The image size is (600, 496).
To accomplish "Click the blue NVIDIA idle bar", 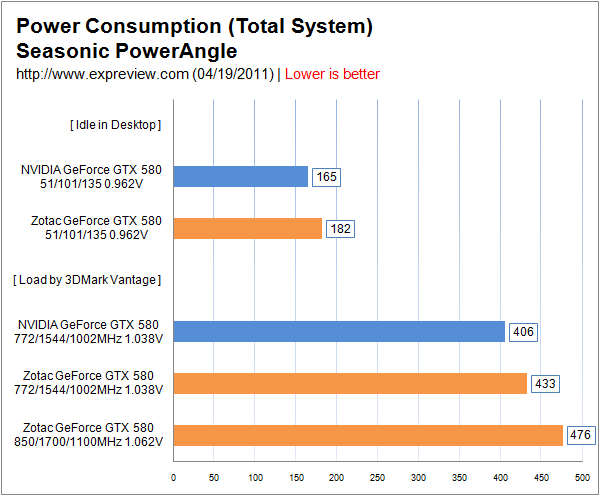I will [240, 177].
